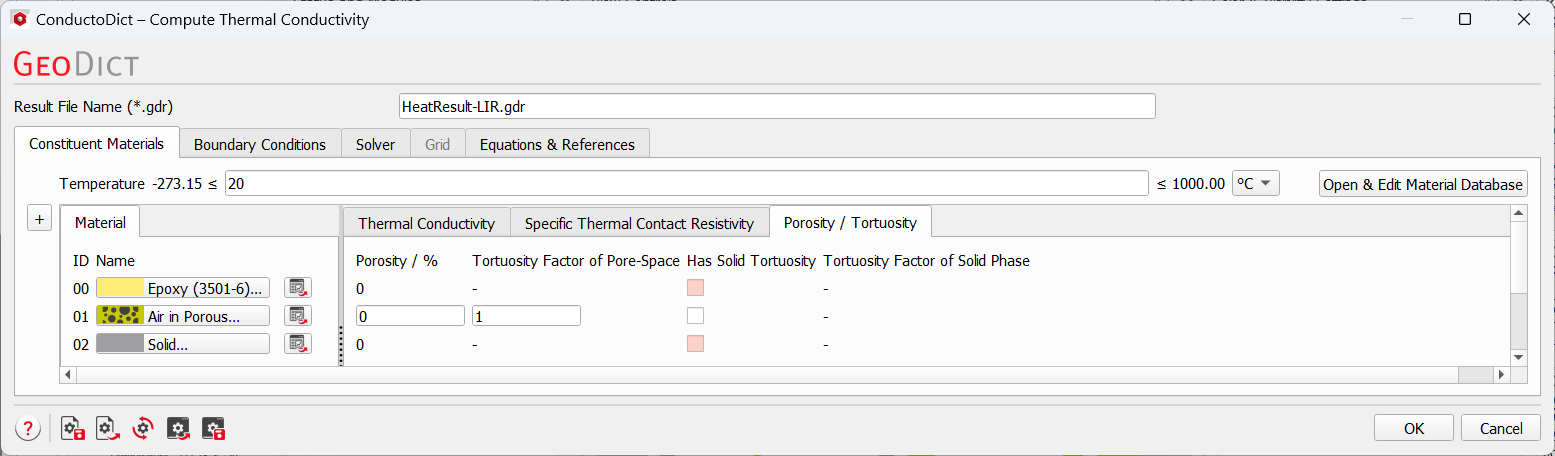Click the gray color swatch of Solid material

click(120, 344)
